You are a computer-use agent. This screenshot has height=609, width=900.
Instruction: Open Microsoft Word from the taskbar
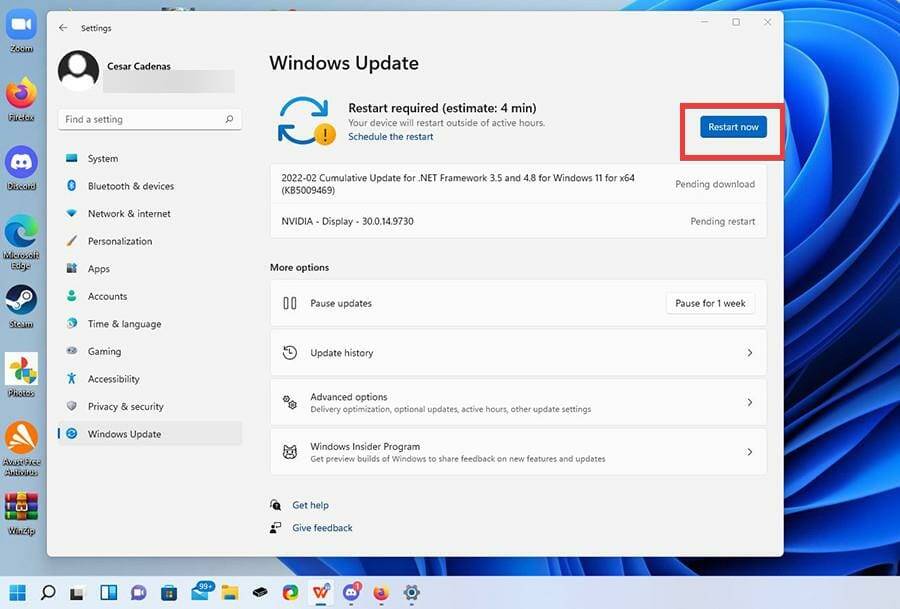click(320, 593)
